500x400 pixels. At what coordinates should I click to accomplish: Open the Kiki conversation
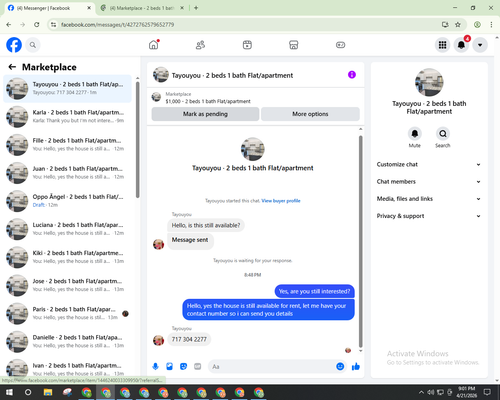click(67, 257)
